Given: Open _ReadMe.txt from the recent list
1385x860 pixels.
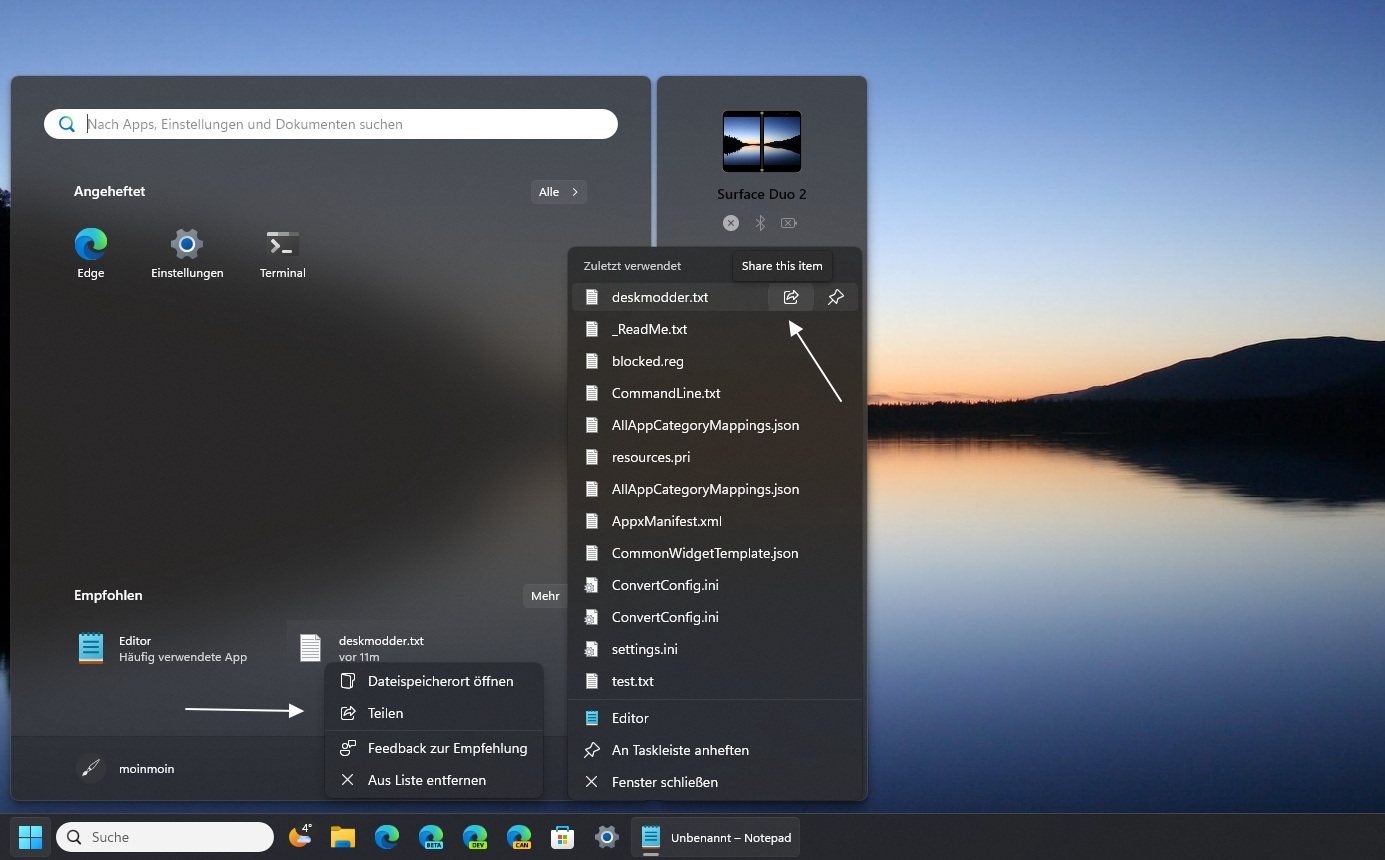Looking at the screenshot, I should pyautogui.click(x=715, y=329).
